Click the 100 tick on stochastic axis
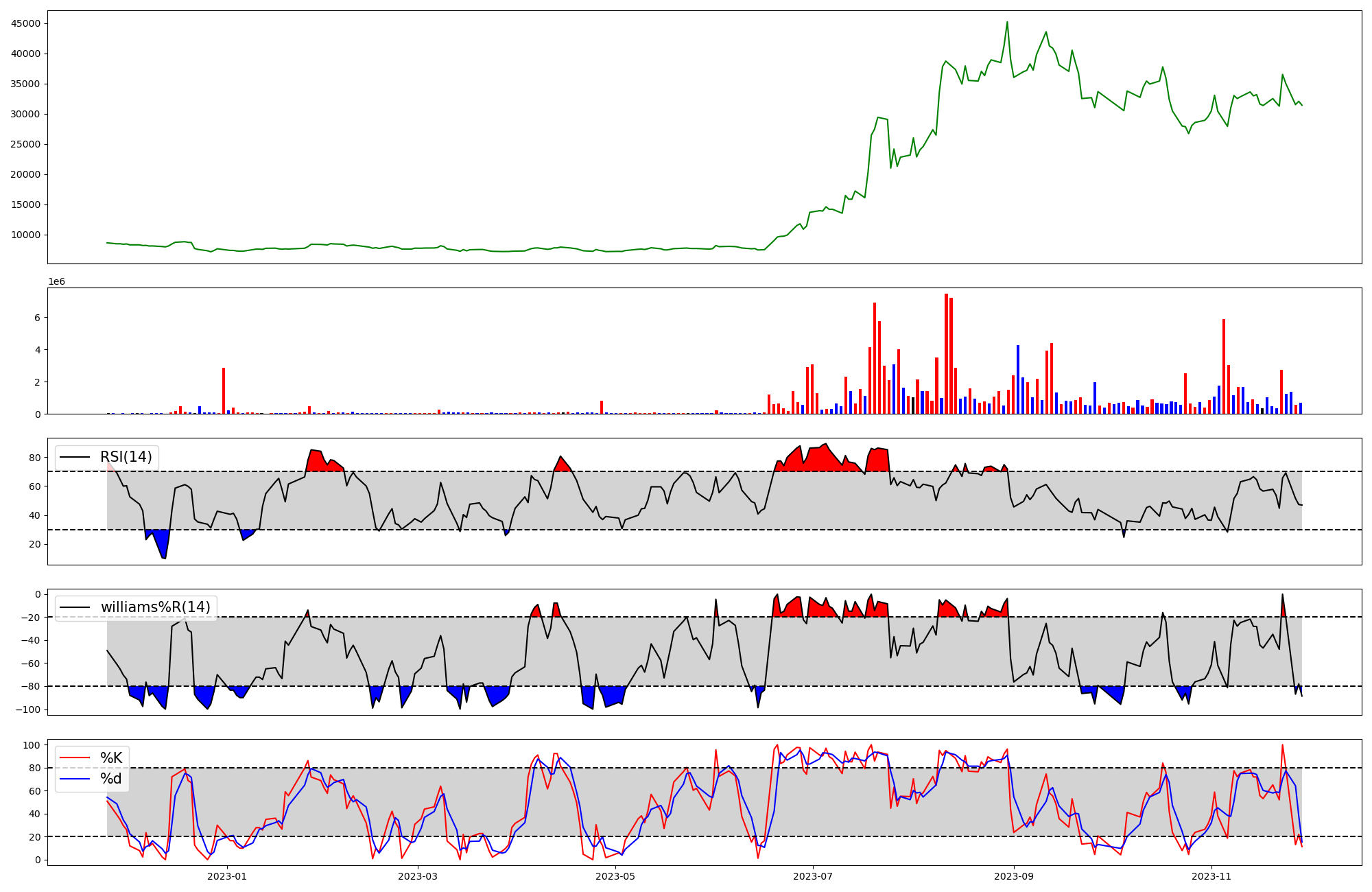The image size is (1372, 892). pyautogui.click(x=31, y=745)
